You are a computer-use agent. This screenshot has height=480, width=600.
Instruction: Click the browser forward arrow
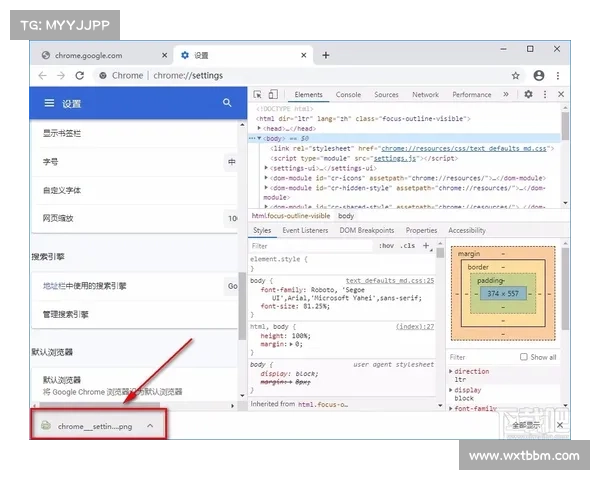(x=61, y=75)
